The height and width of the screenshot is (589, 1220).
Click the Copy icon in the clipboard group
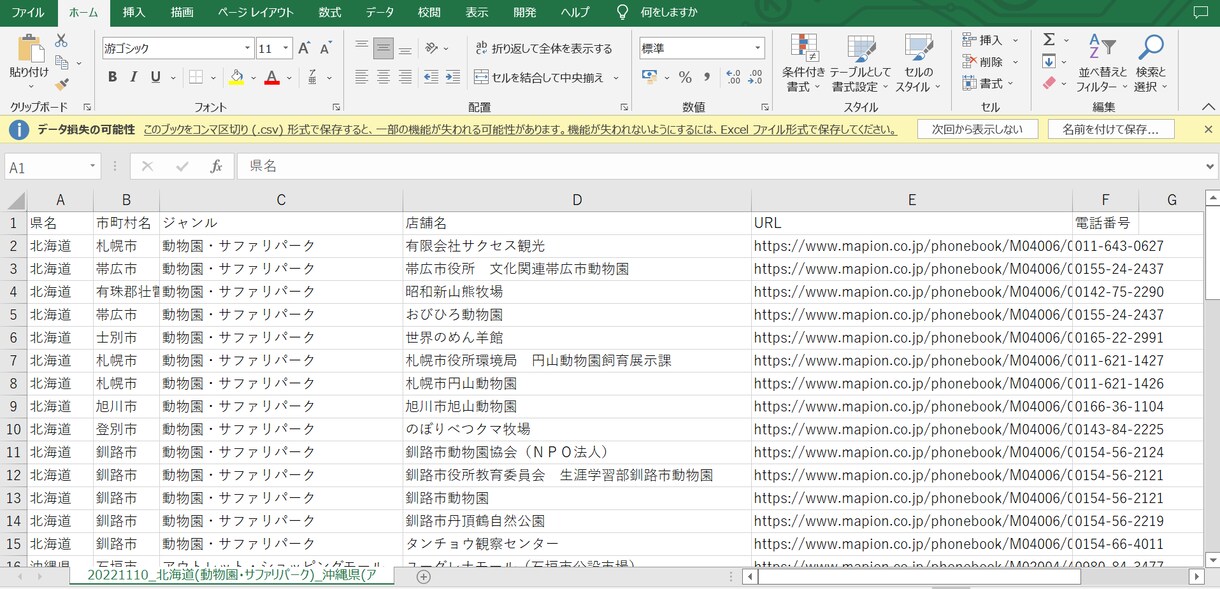click(62, 62)
